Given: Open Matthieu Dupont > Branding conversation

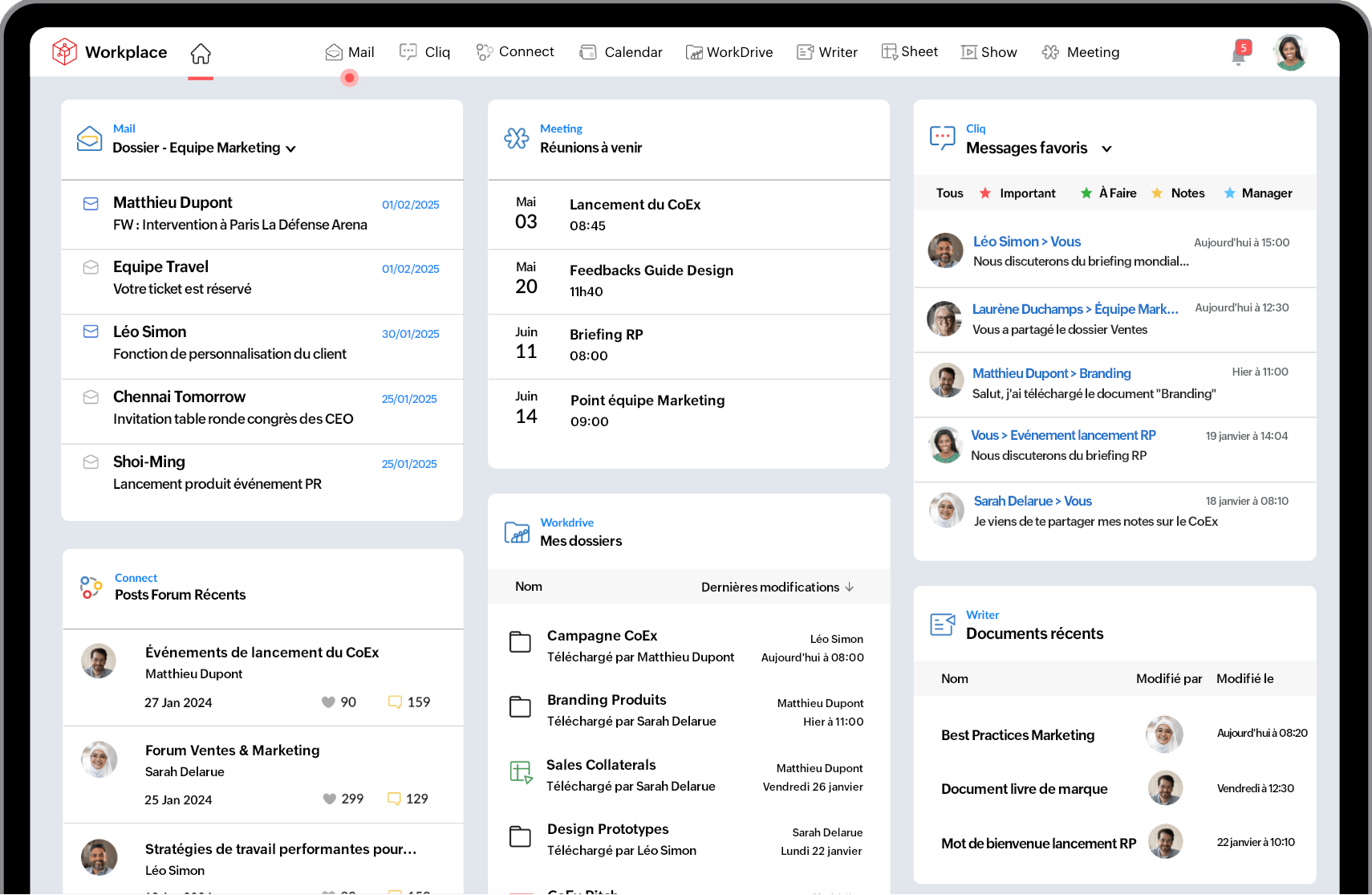Looking at the screenshot, I should 1115,384.
